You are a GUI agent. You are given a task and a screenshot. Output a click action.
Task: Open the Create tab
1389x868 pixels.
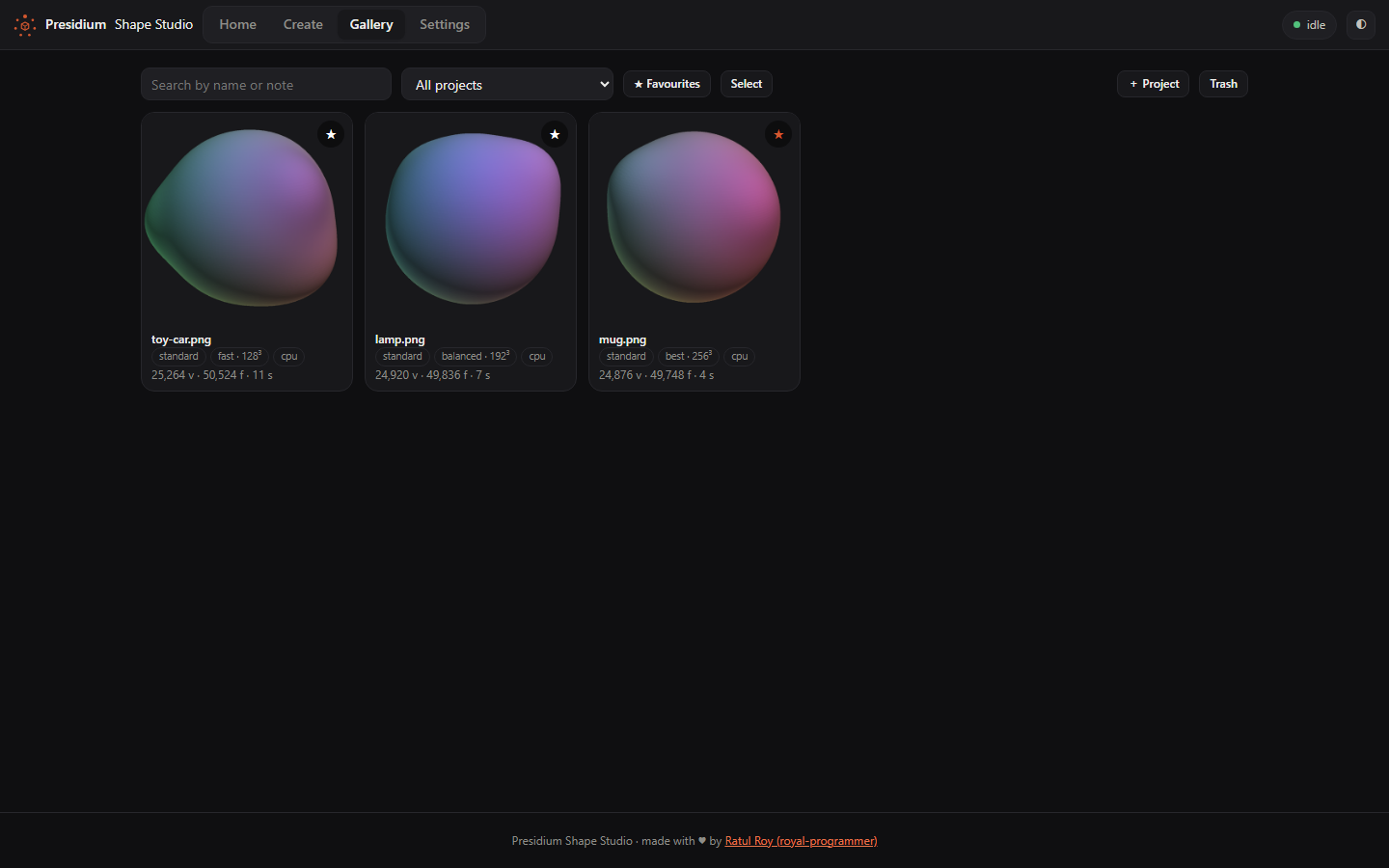click(303, 25)
